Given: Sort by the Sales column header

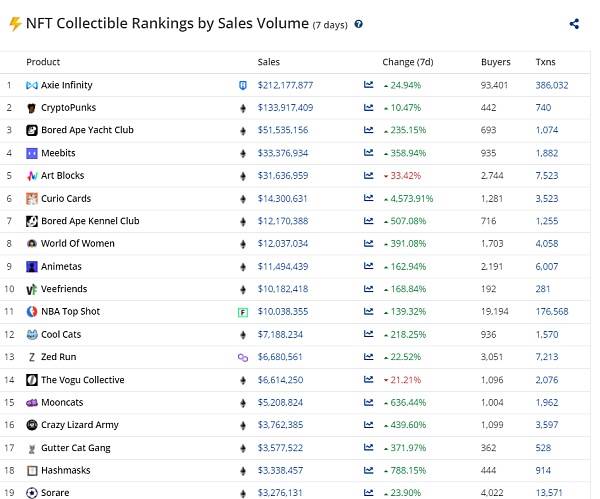Looking at the screenshot, I should (x=269, y=62).
